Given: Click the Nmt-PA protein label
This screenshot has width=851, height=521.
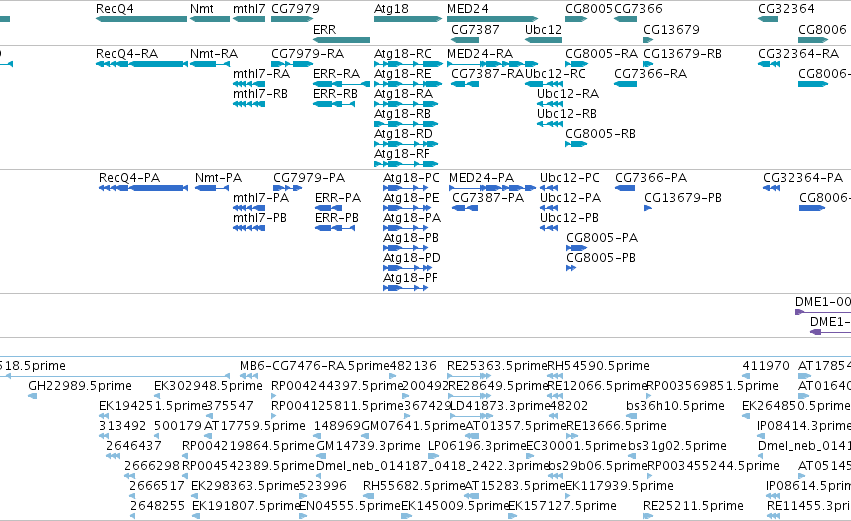Looking at the screenshot, I should (218, 178).
